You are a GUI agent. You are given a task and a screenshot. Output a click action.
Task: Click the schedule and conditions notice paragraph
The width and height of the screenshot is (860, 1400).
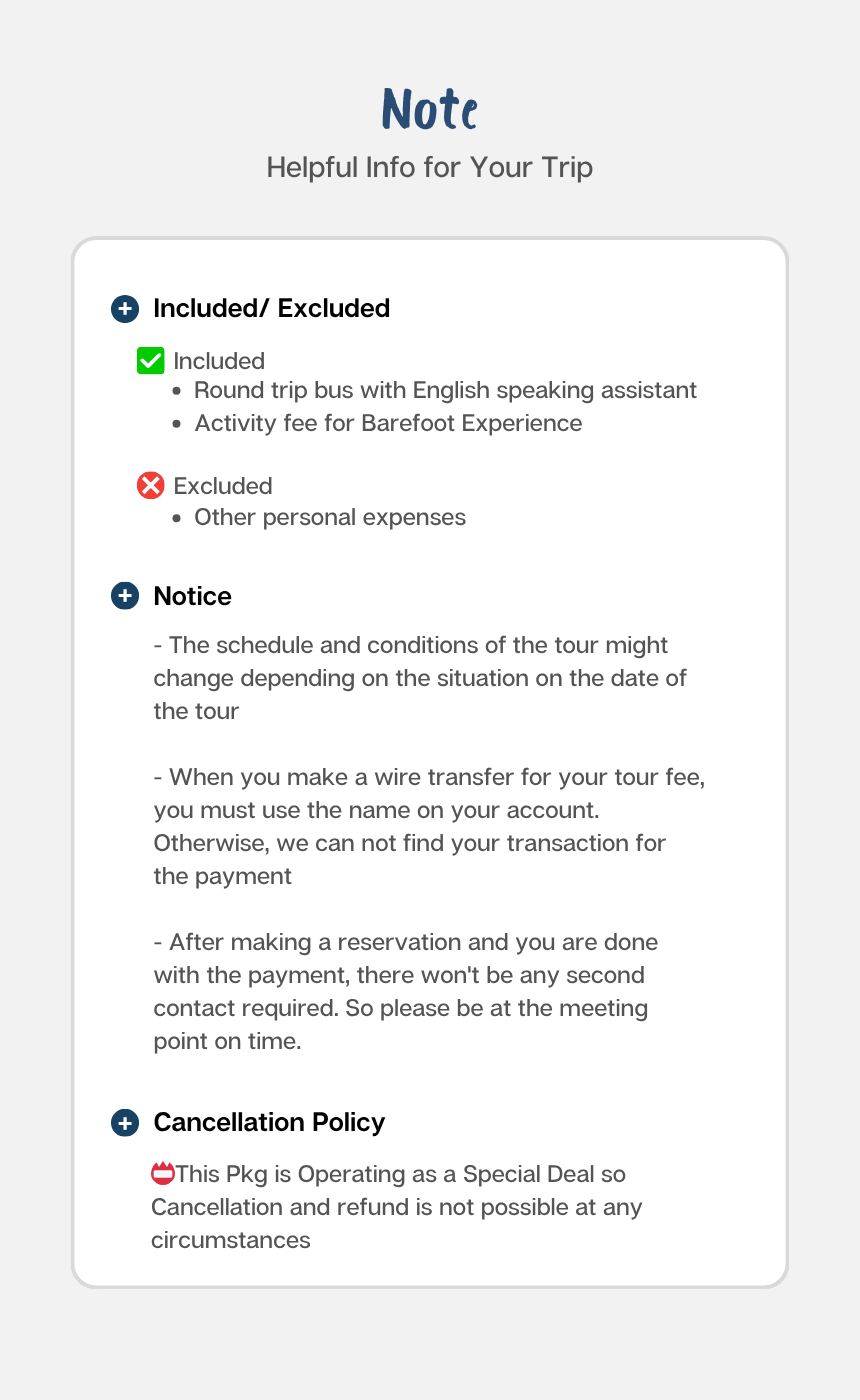pos(420,678)
